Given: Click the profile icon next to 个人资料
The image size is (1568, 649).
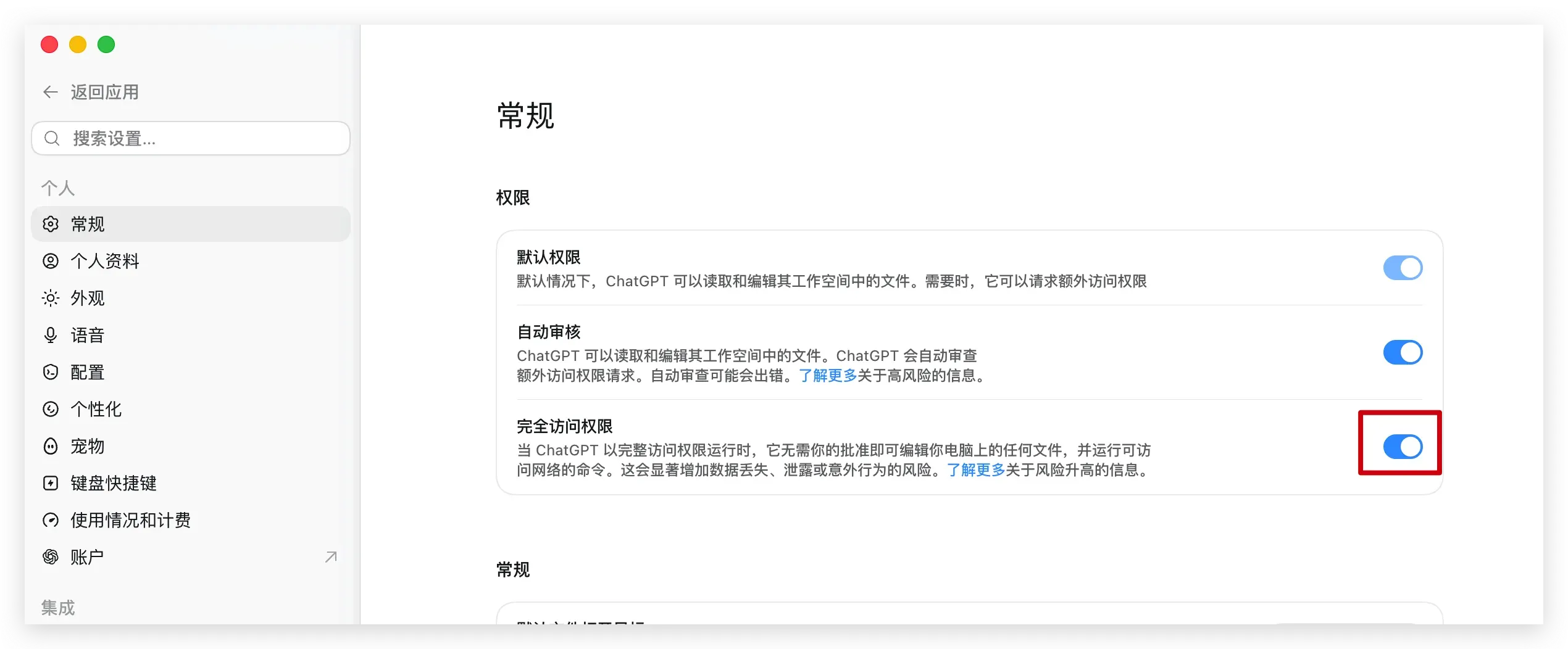Looking at the screenshot, I should click(x=51, y=261).
